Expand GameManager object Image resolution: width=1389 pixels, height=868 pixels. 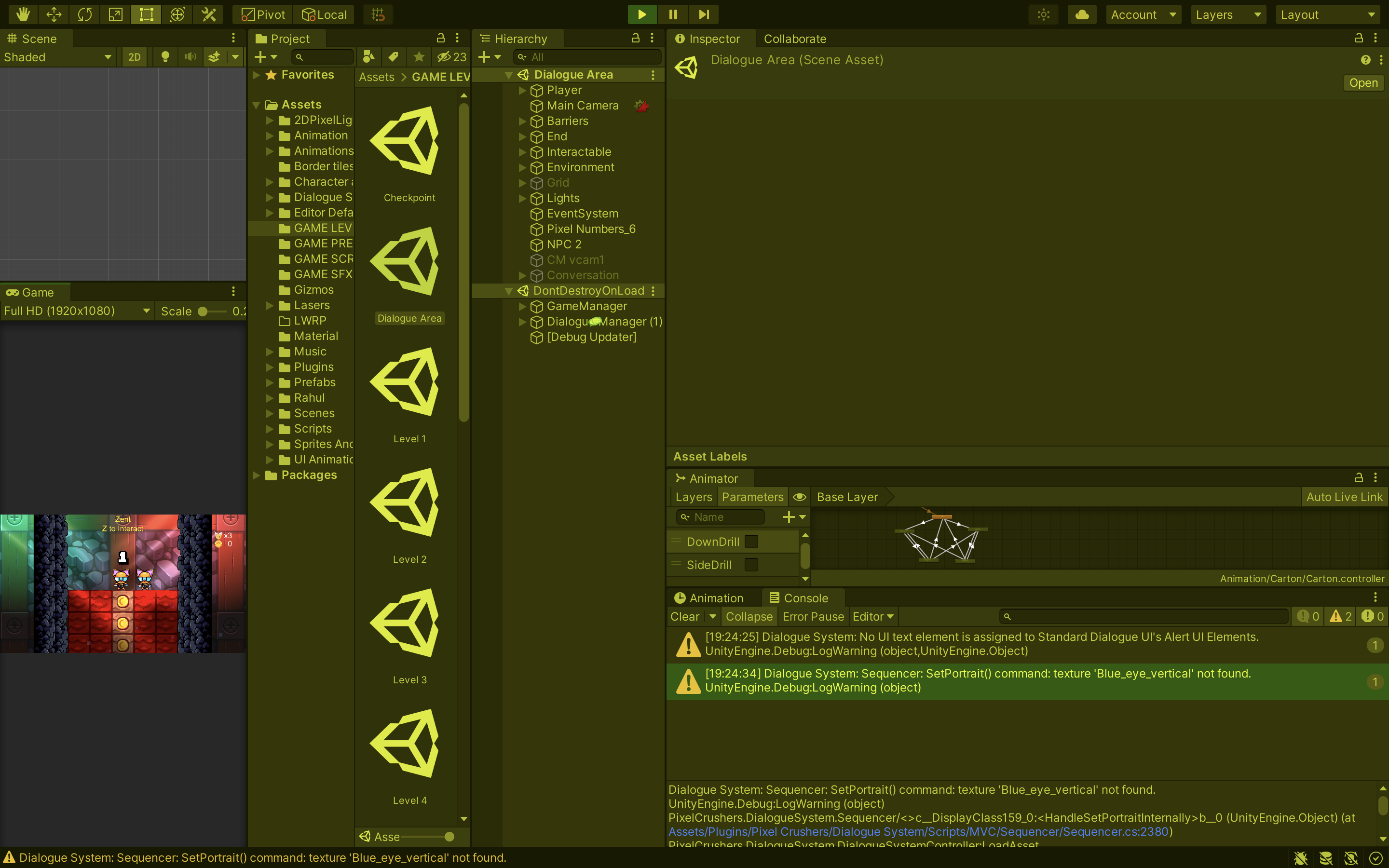[522, 307]
